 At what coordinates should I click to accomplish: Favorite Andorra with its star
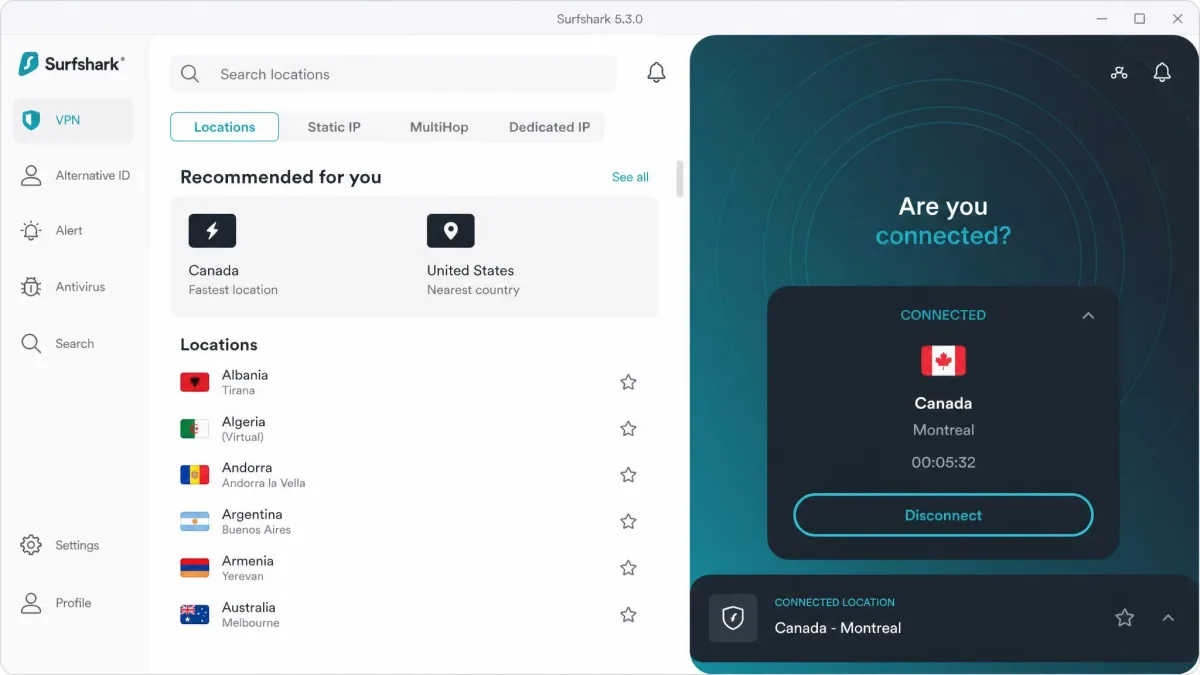[x=628, y=475]
